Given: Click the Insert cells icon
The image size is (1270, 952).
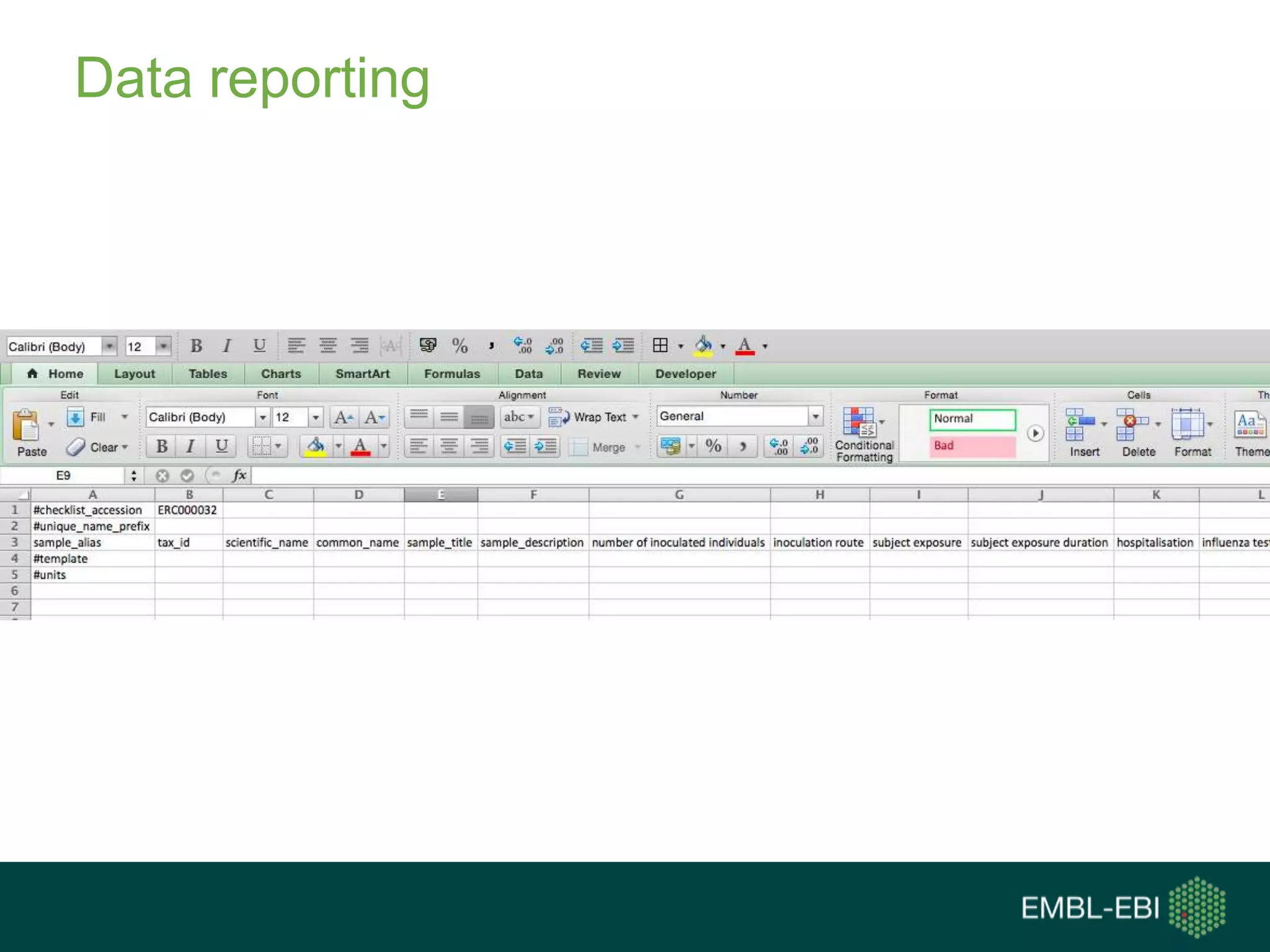Looking at the screenshot, I should [1080, 425].
